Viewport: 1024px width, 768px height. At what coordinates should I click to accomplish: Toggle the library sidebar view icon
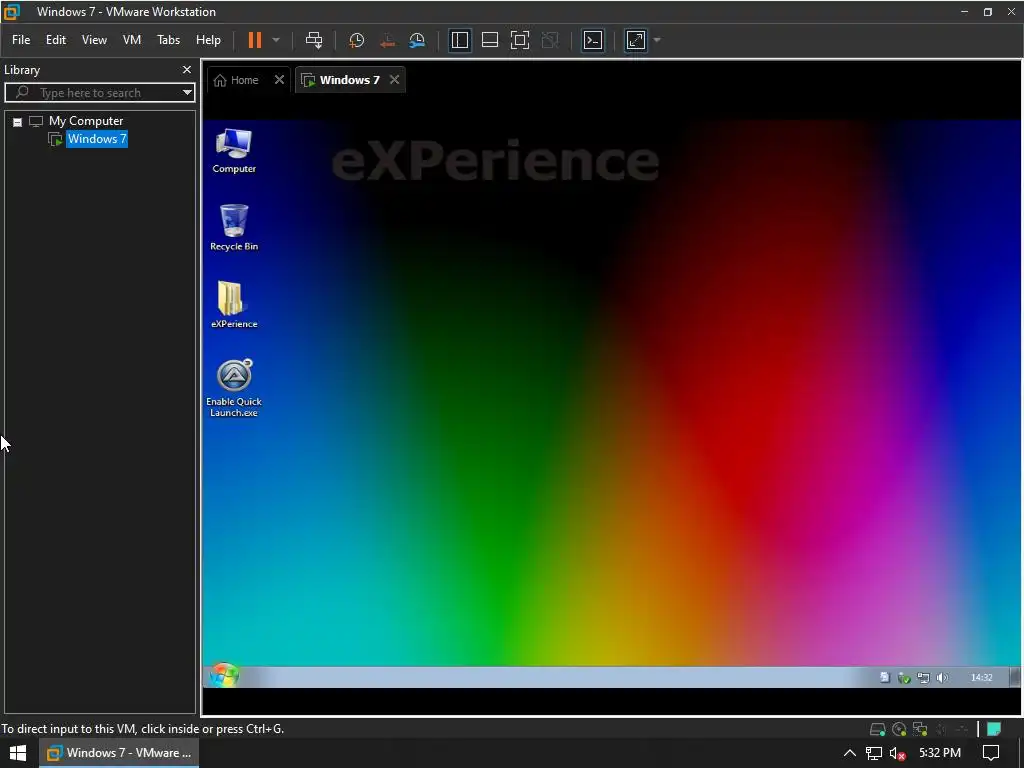[460, 40]
